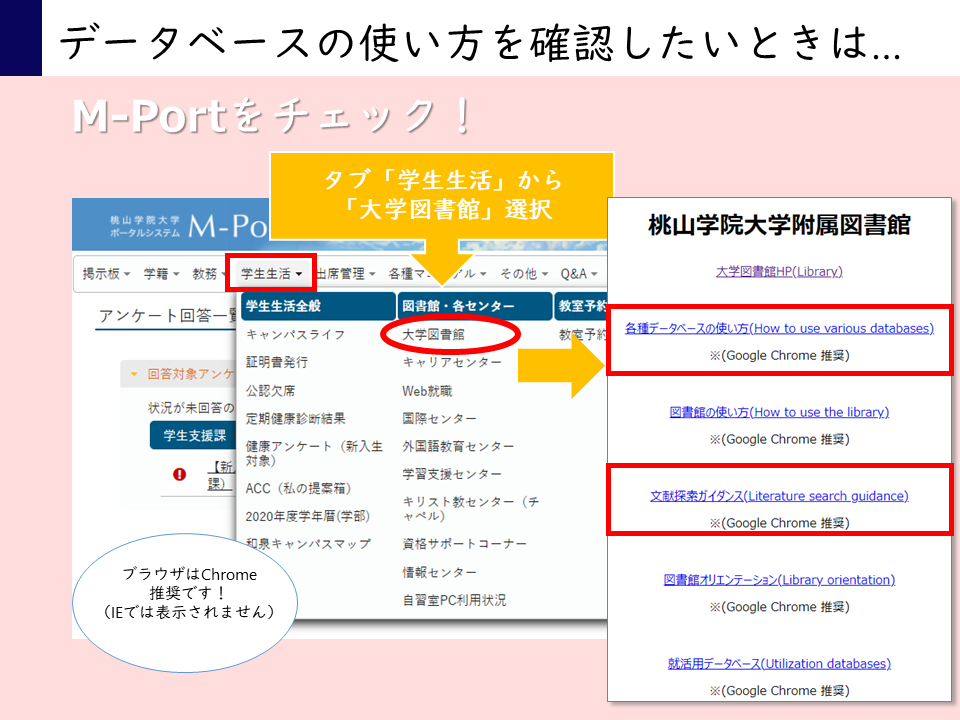Select 情報センター menu entry
The image size is (960, 720).
point(439,572)
